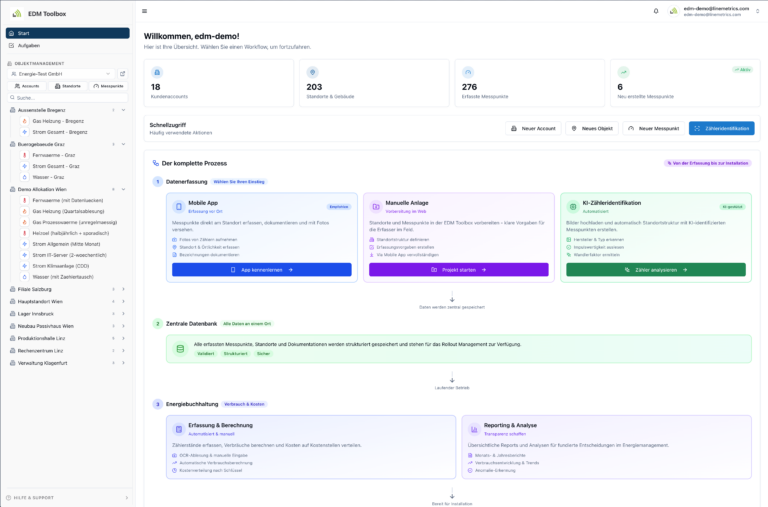This screenshot has height=507, width=768.
Task: Select the Heizoel (halbjährlich + sporadisch) item
Action: [71, 233]
